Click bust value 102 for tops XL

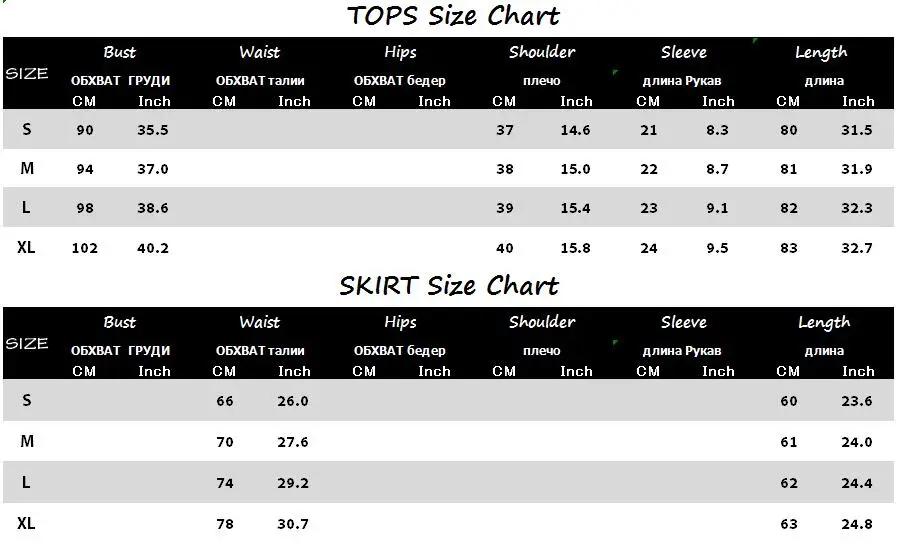(x=85, y=248)
